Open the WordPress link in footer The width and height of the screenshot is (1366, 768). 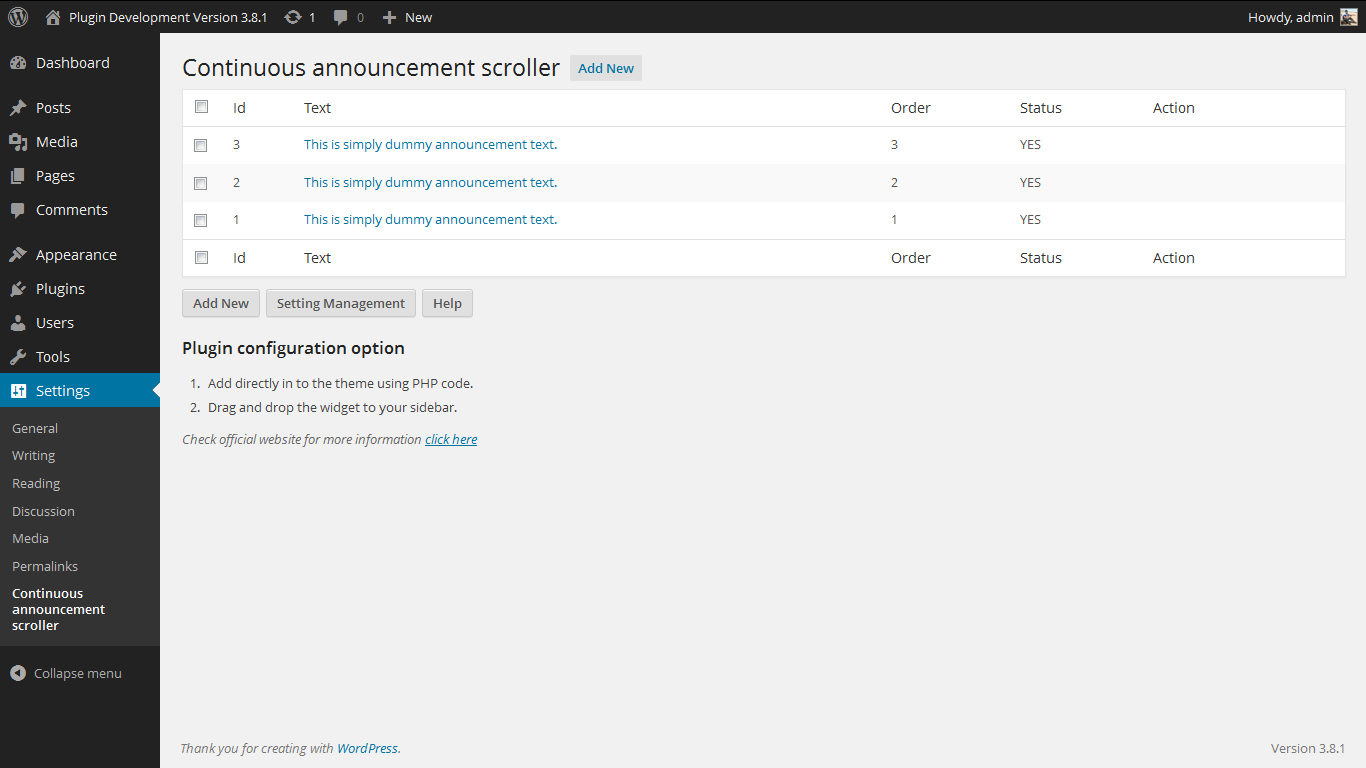point(367,748)
